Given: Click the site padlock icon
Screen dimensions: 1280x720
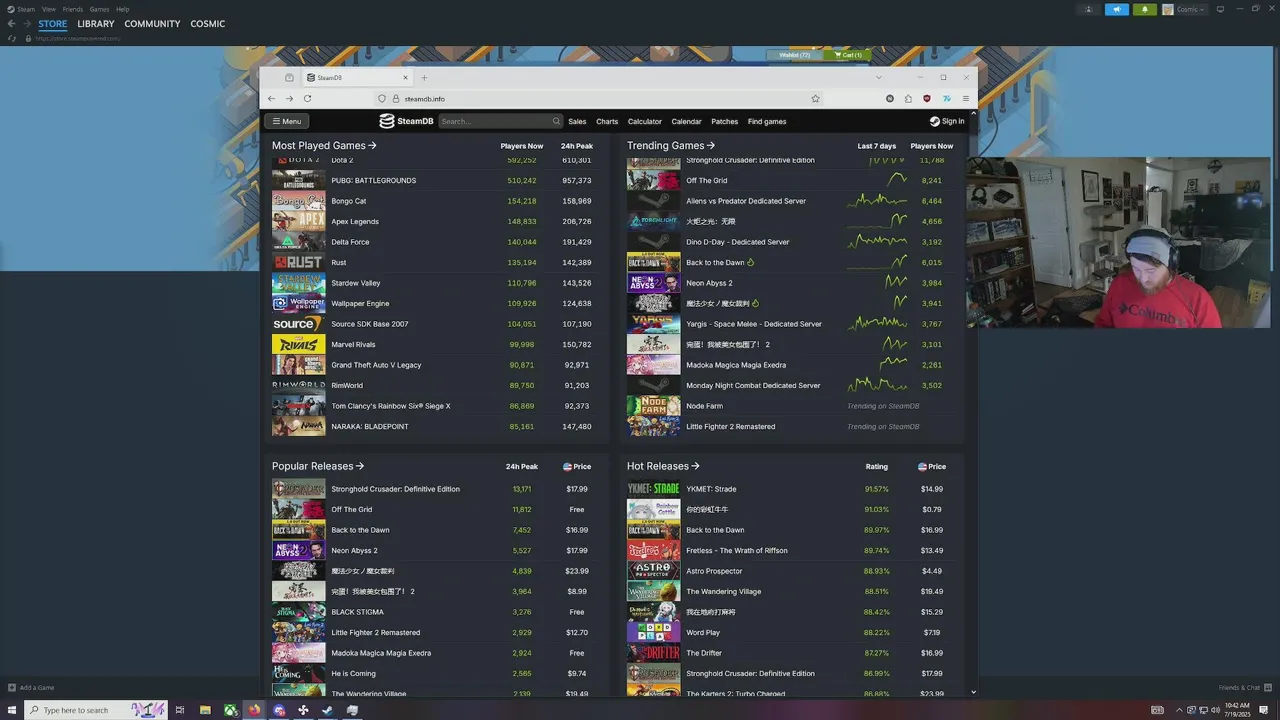Looking at the screenshot, I should (396, 98).
